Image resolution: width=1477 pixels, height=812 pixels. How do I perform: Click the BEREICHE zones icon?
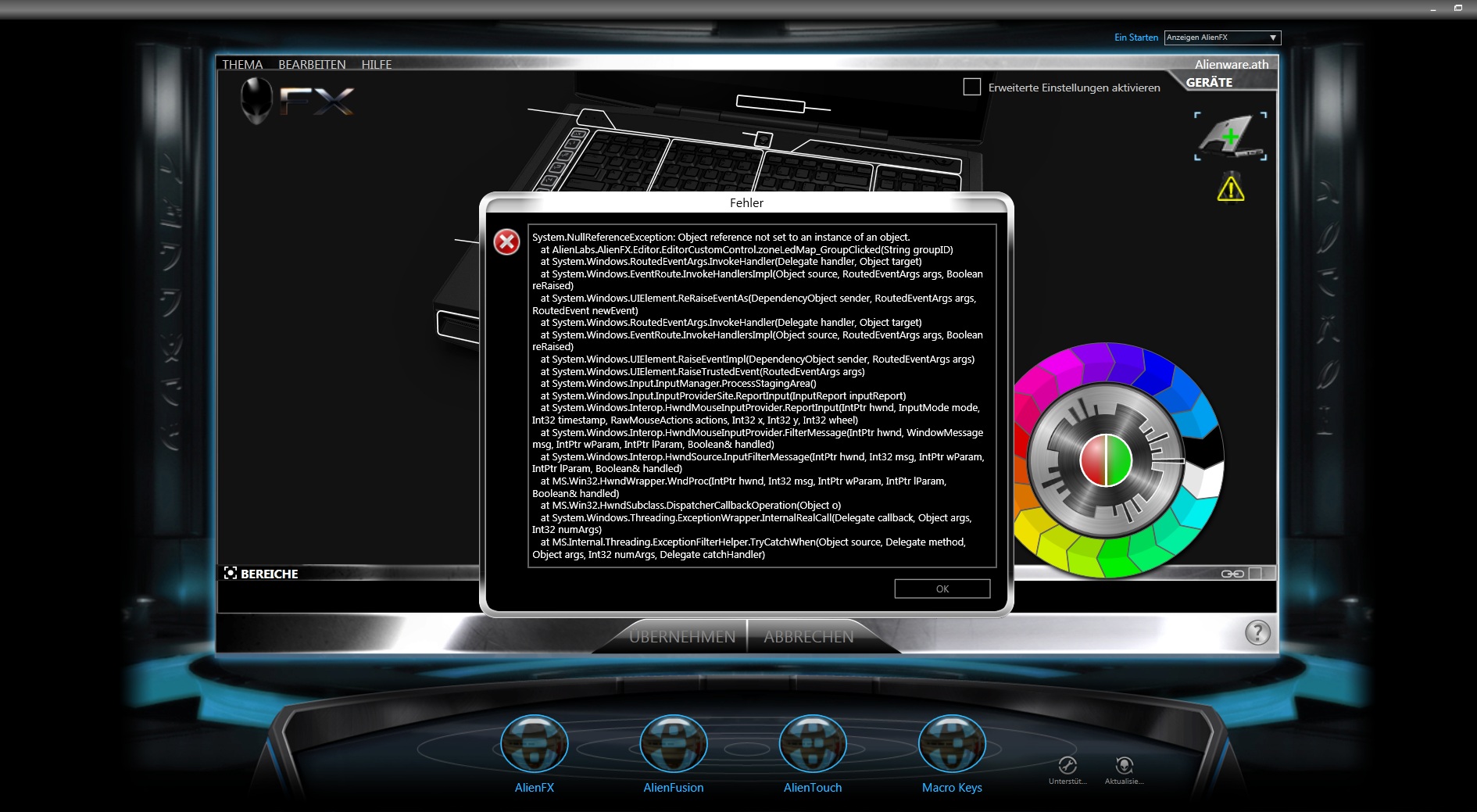coord(231,573)
